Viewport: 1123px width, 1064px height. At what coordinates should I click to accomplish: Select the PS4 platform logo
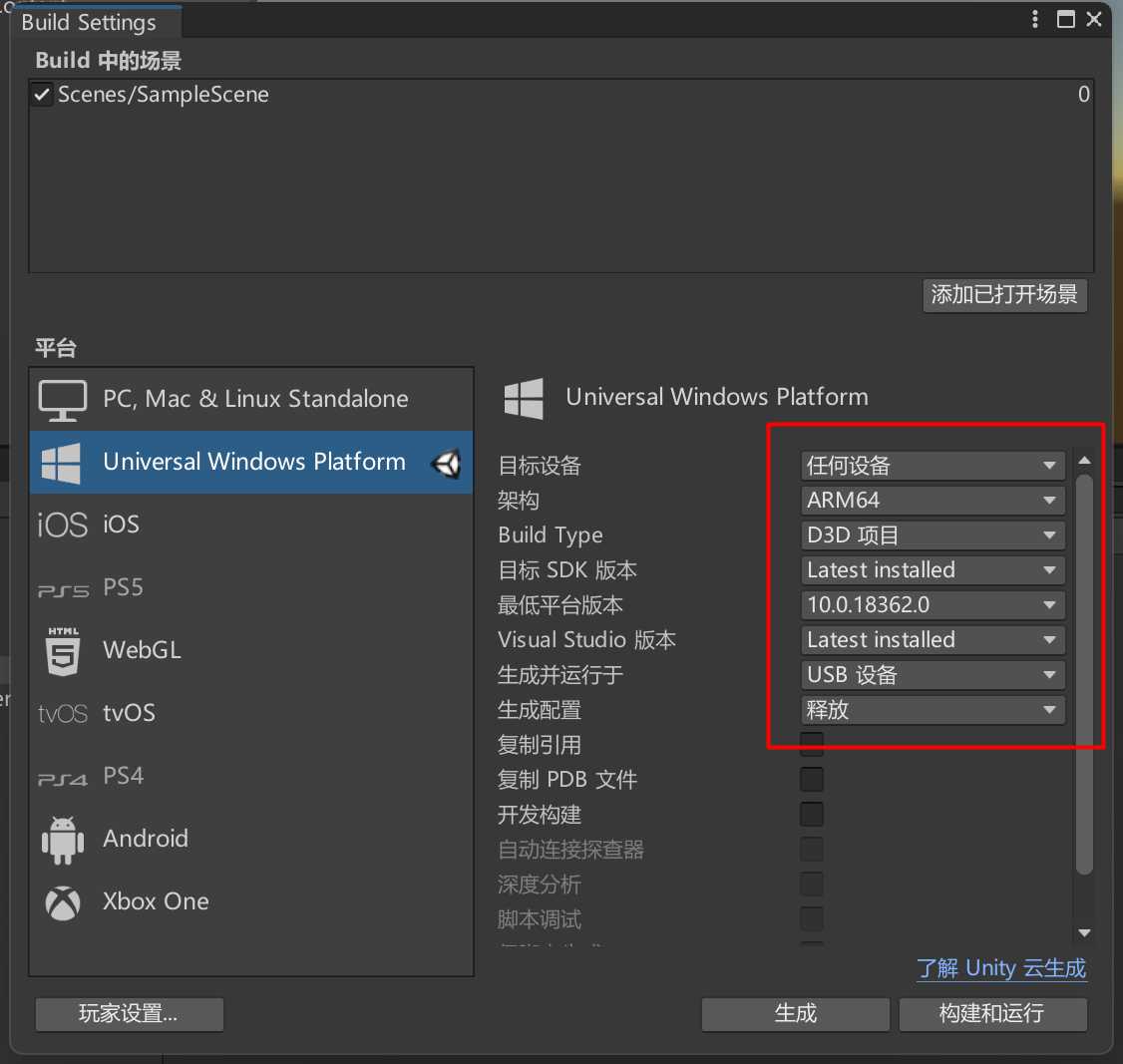point(63,779)
